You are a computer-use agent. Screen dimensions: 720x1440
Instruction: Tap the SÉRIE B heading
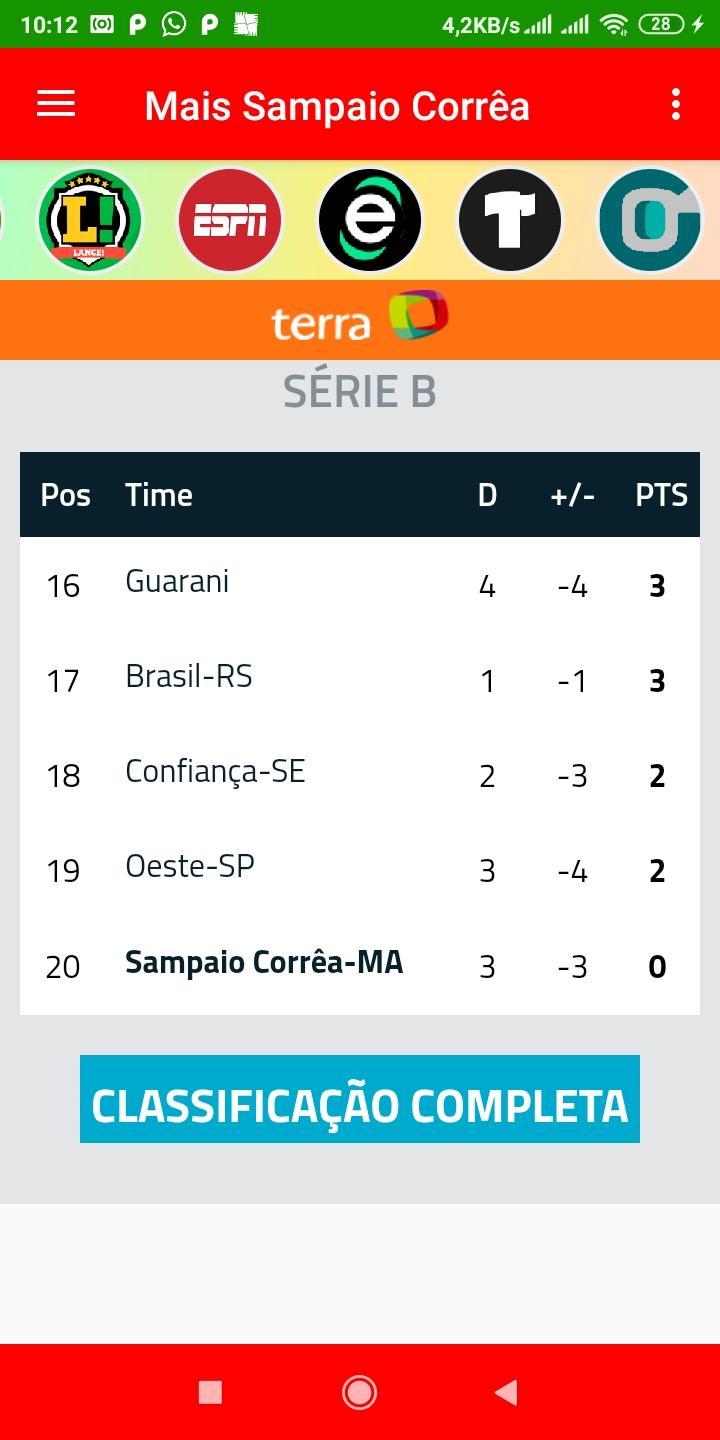click(360, 391)
